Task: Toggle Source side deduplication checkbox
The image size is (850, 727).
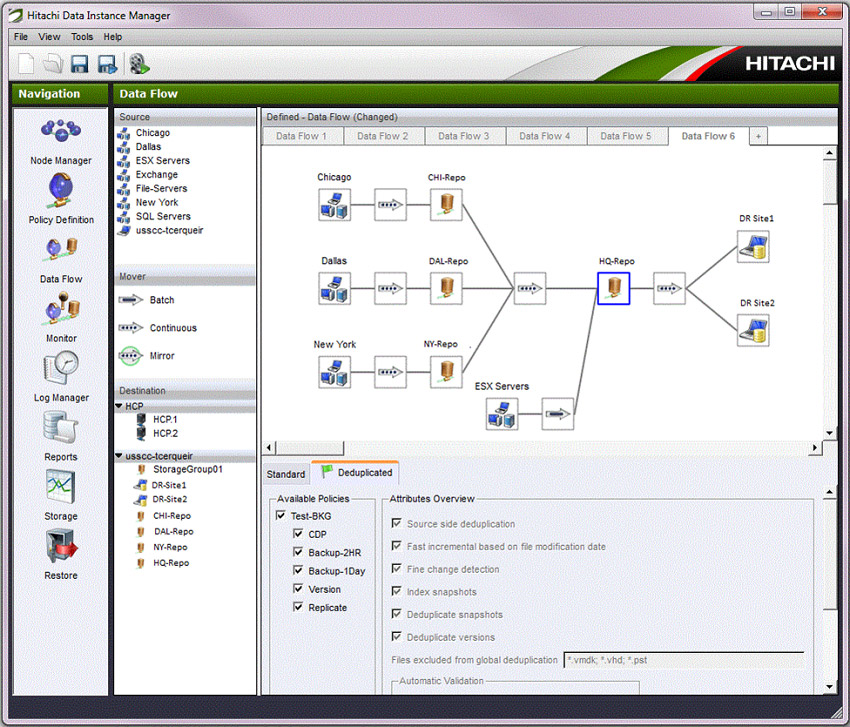Action: (x=396, y=523)
